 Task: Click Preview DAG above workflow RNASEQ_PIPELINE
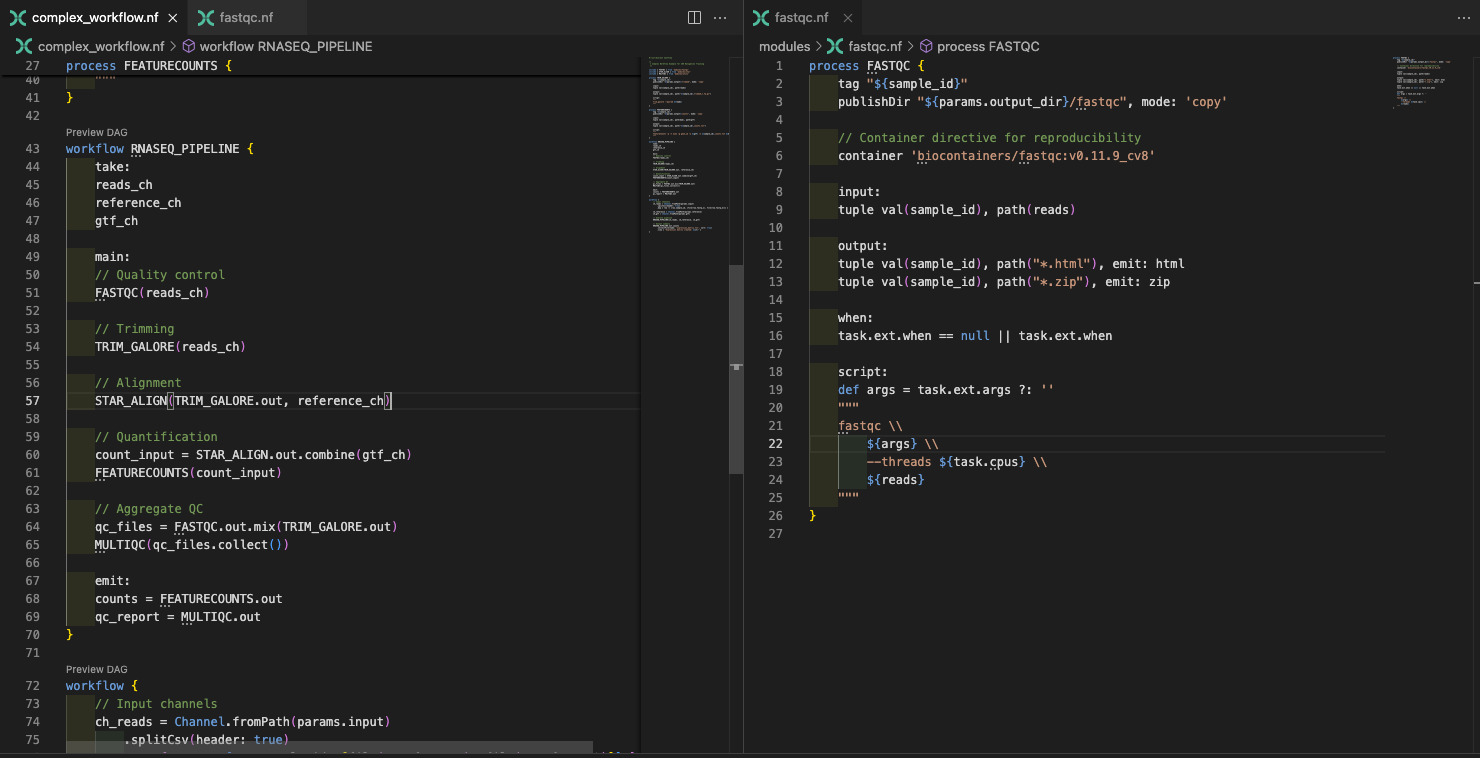point(96,131)
